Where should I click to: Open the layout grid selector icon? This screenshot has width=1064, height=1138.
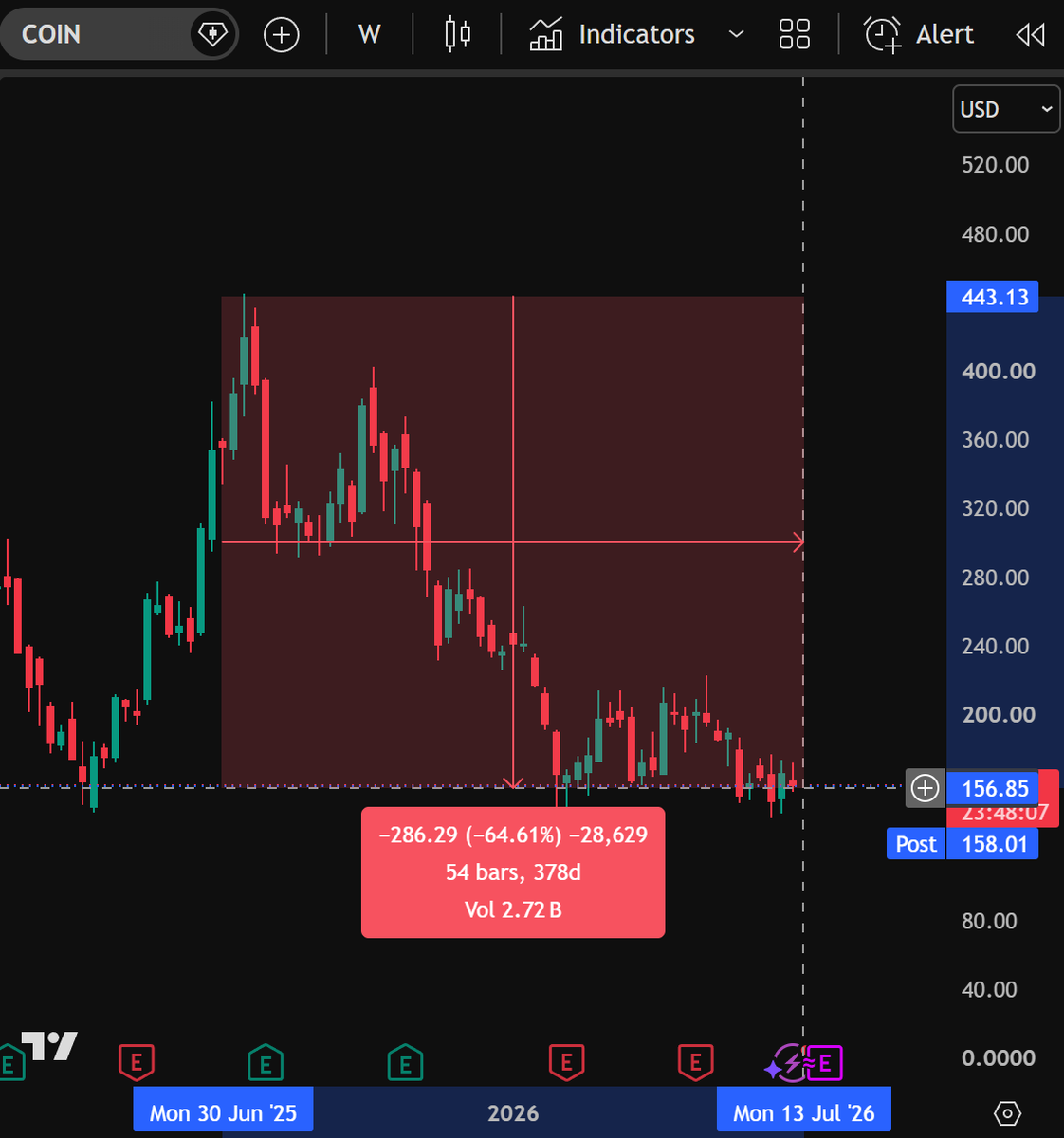point(794,34)
